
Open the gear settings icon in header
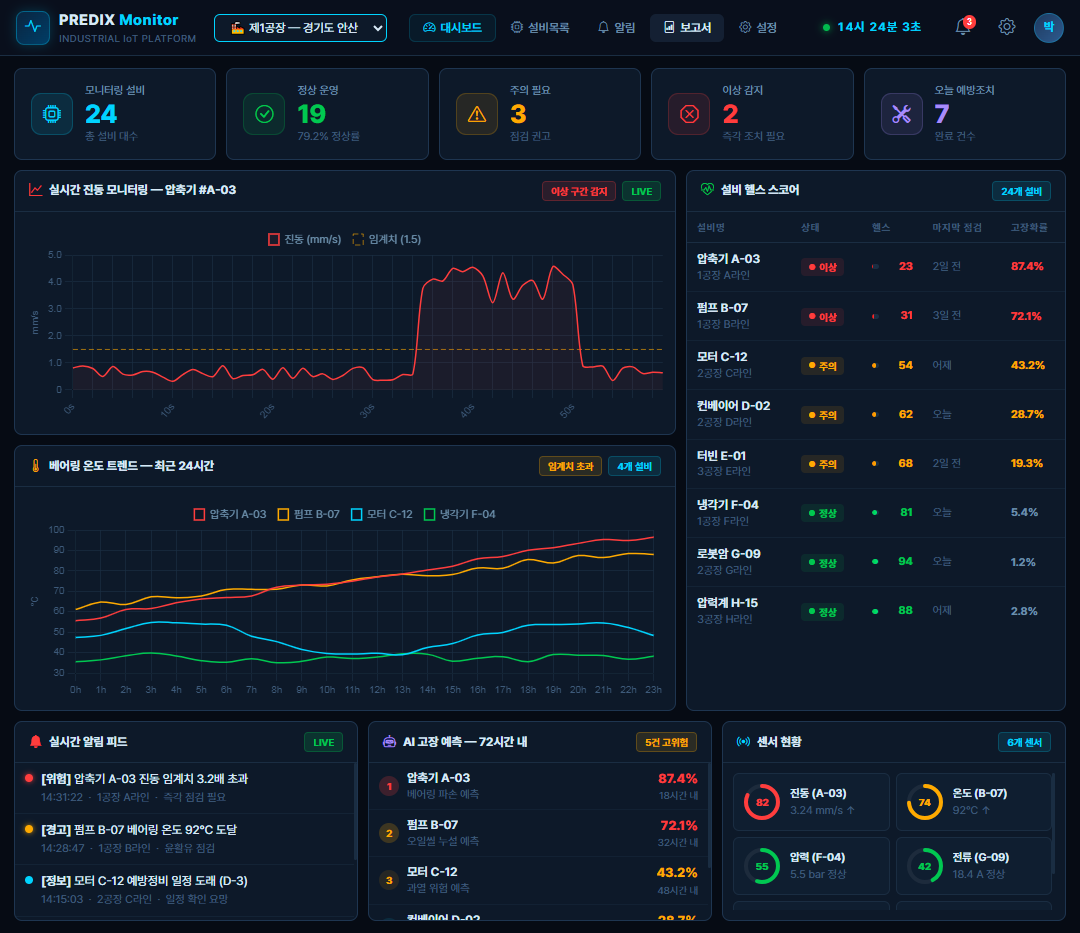point(1006,27)
